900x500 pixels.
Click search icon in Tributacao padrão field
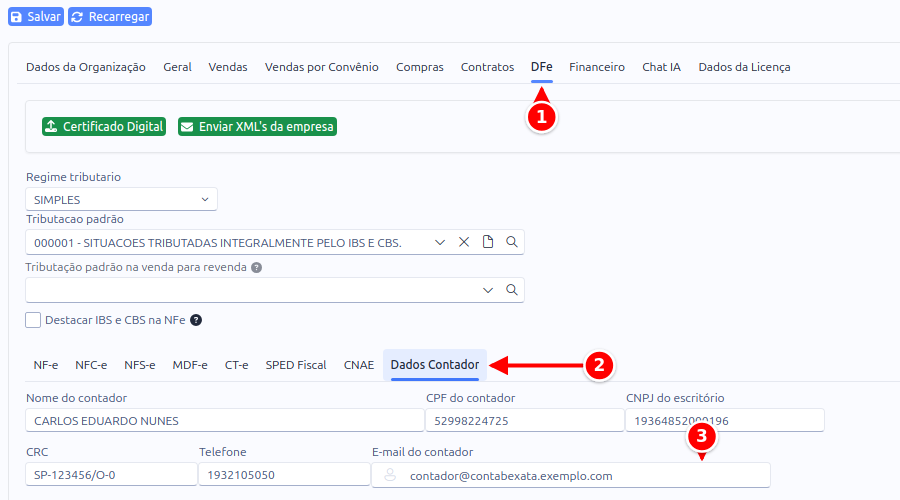coord(511,242)
